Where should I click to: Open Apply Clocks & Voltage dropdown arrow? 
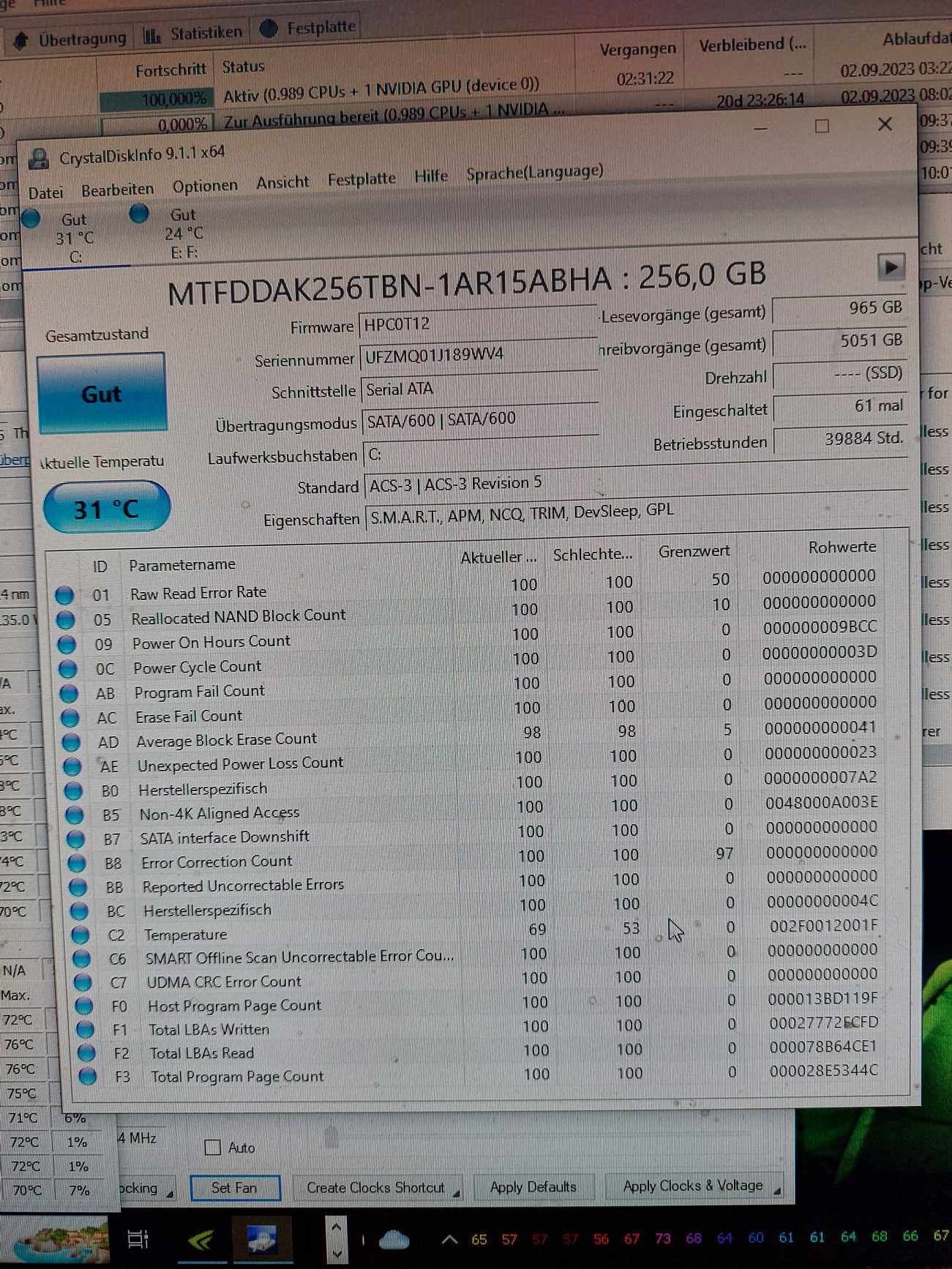click(777, 1191)
